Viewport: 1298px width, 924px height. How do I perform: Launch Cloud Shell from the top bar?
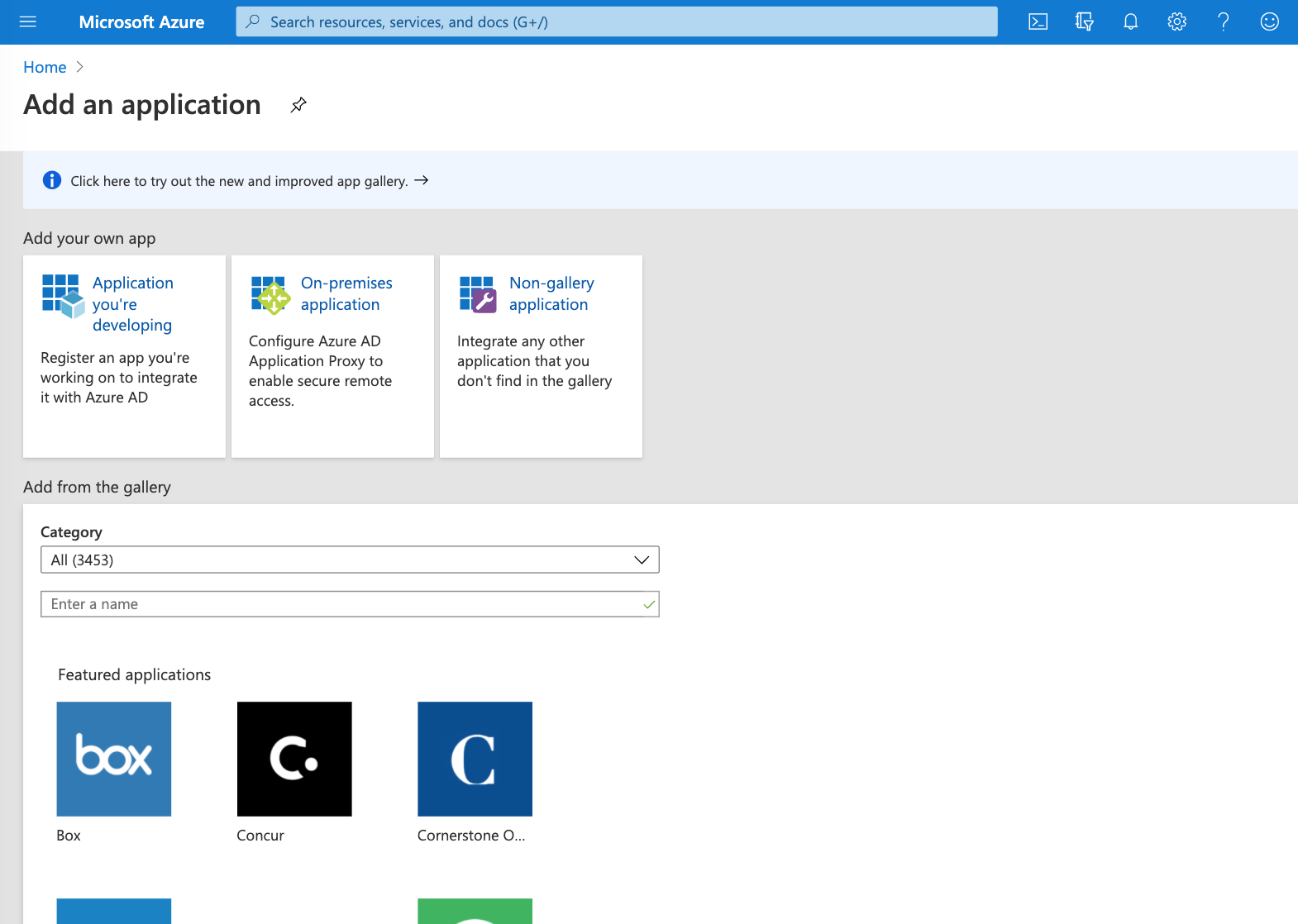pyautogui.click(x=1038, y=22)
